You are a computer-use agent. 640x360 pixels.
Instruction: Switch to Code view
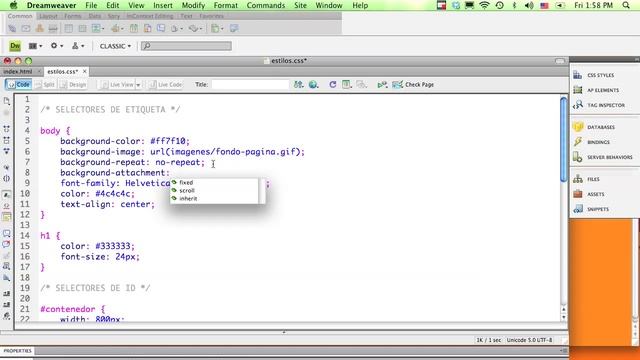click(x=19, y=84)
